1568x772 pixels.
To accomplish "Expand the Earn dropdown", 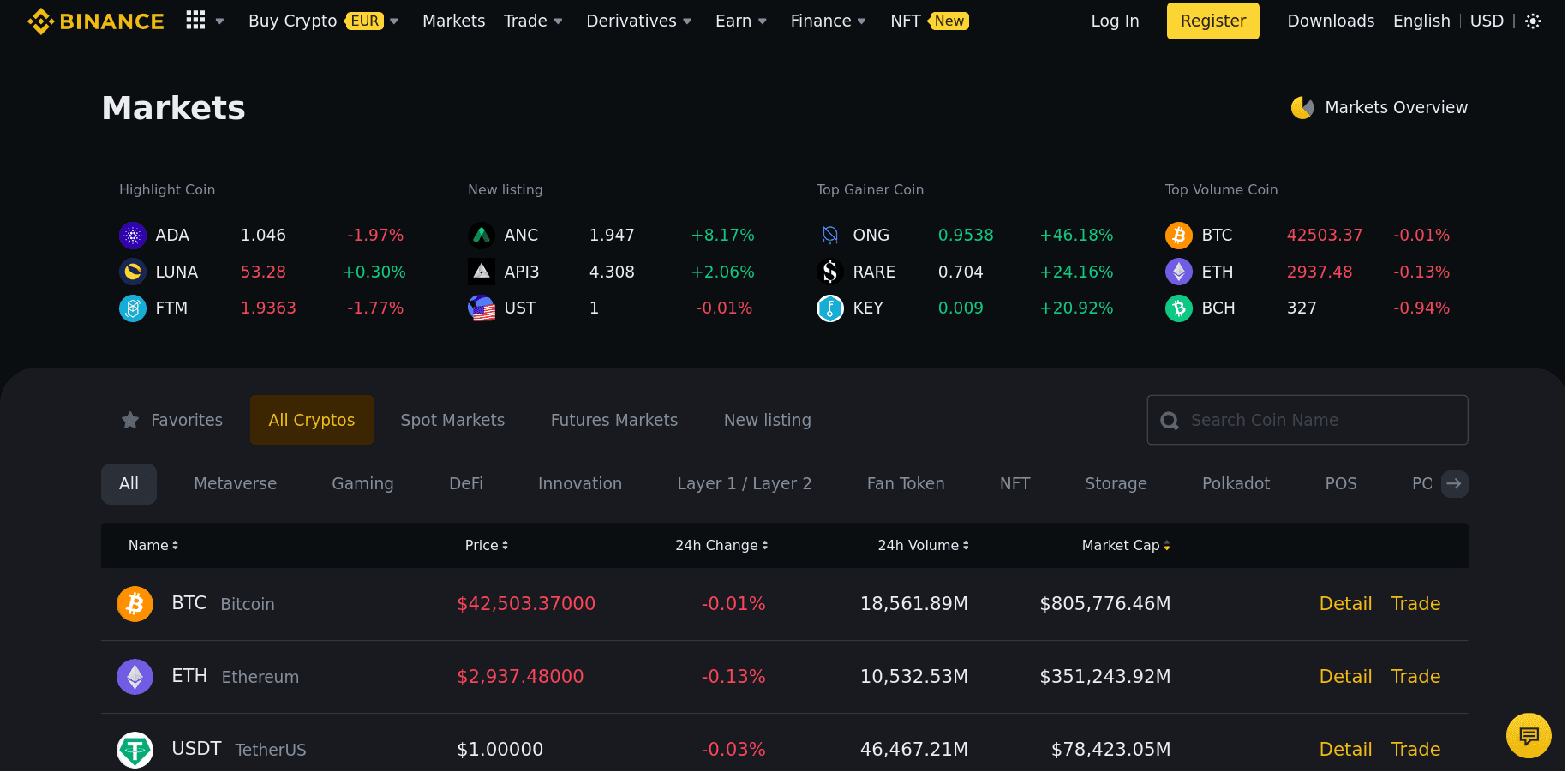I will pyautogui.click(x=763, y=21).
